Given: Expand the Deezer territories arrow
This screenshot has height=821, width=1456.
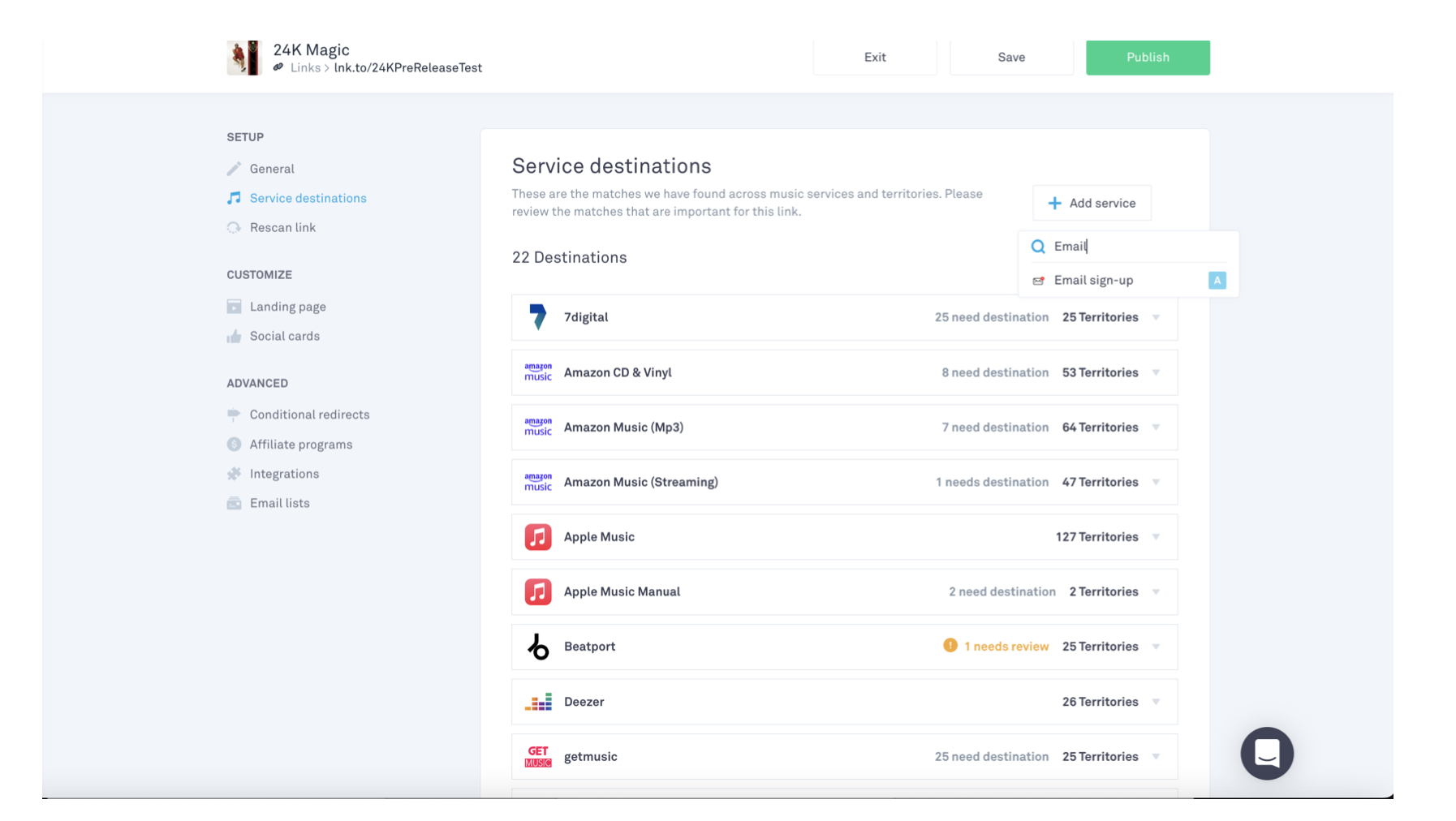Looking at the screenshot, I should coord(1156,702).
